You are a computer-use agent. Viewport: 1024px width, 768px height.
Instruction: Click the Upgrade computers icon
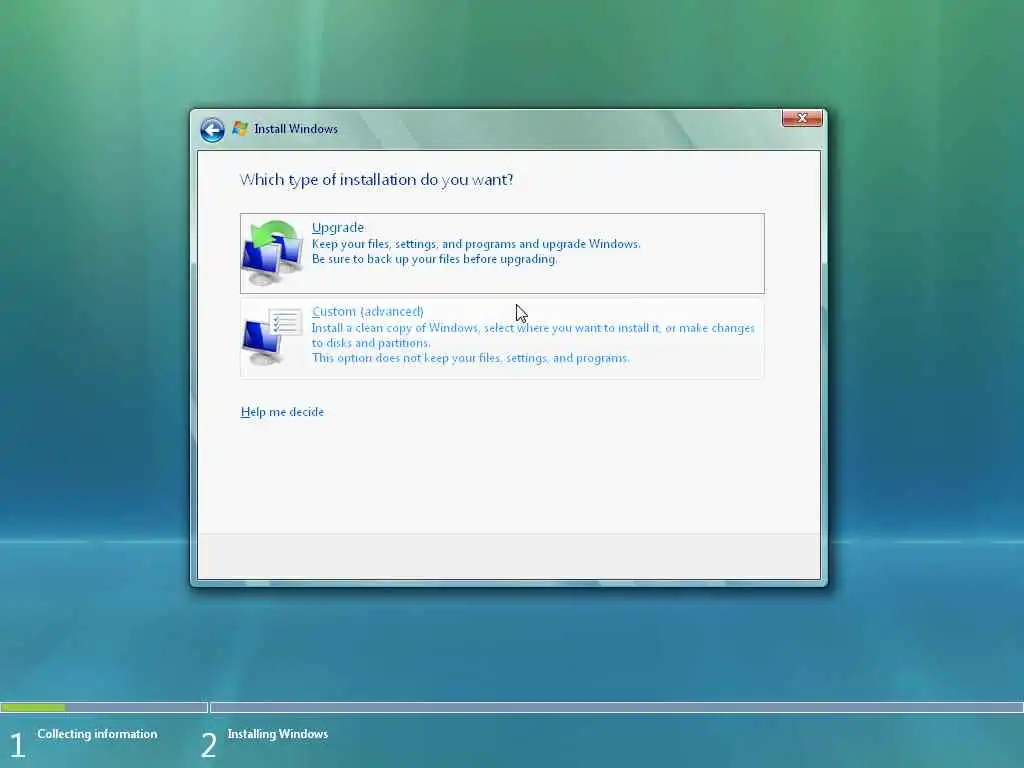pos(272,253)
